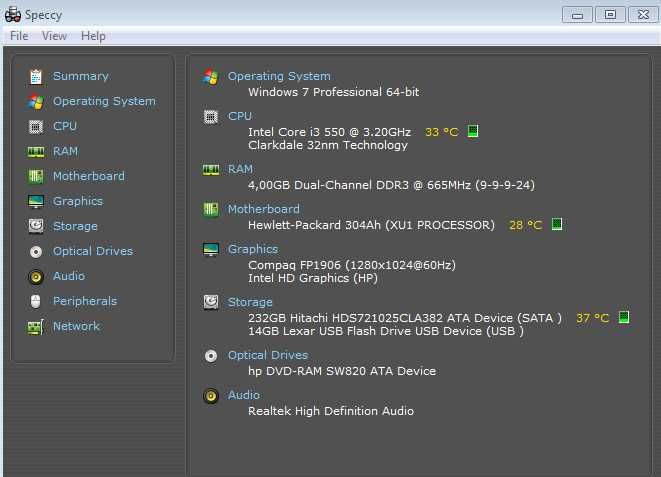Click the motherboard temperature value 28 °C
This screenshot has height=477, width=661.
click(525, 225)
